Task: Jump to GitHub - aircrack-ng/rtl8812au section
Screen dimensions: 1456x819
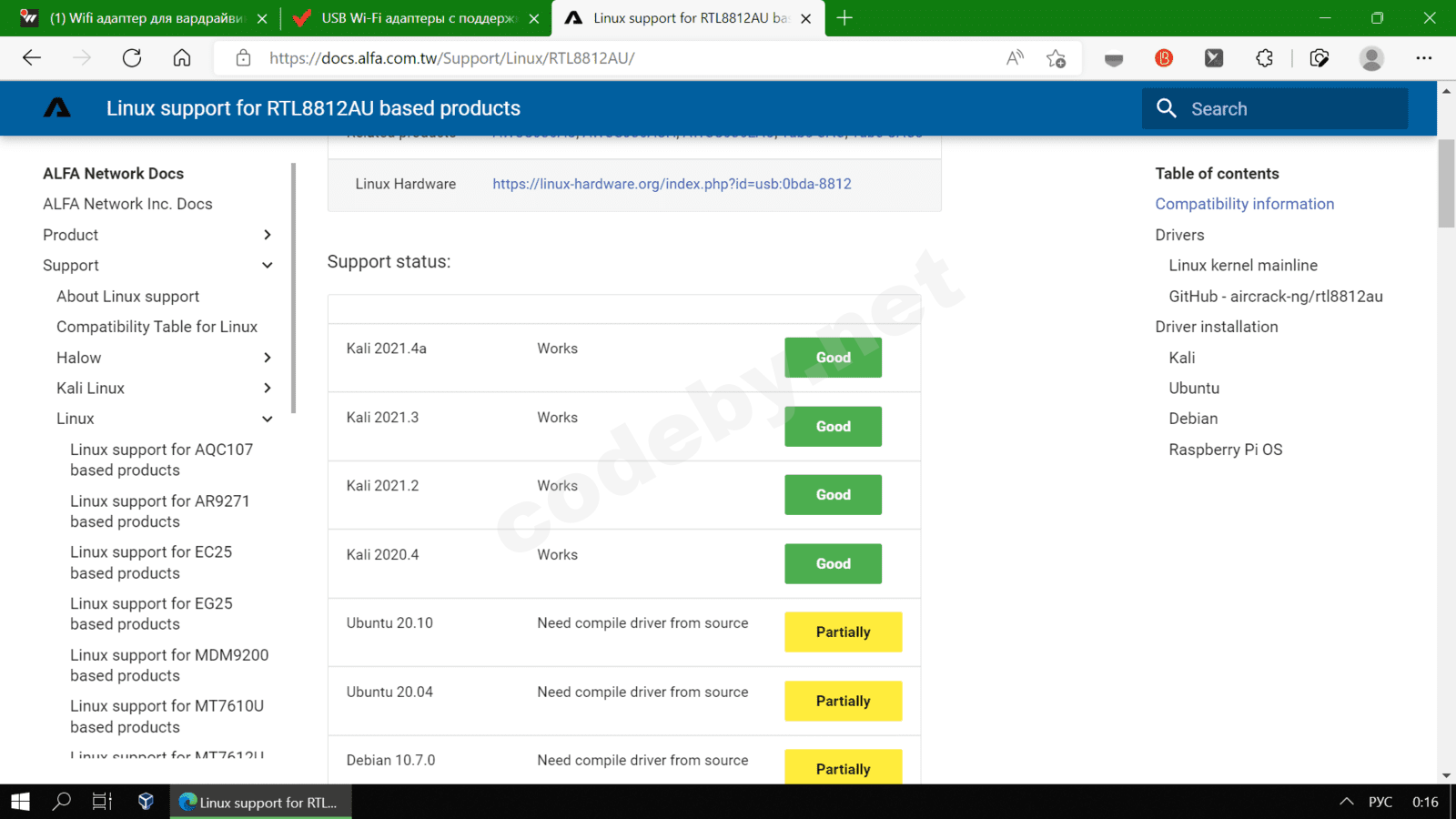Action: tap(1276, 297)
